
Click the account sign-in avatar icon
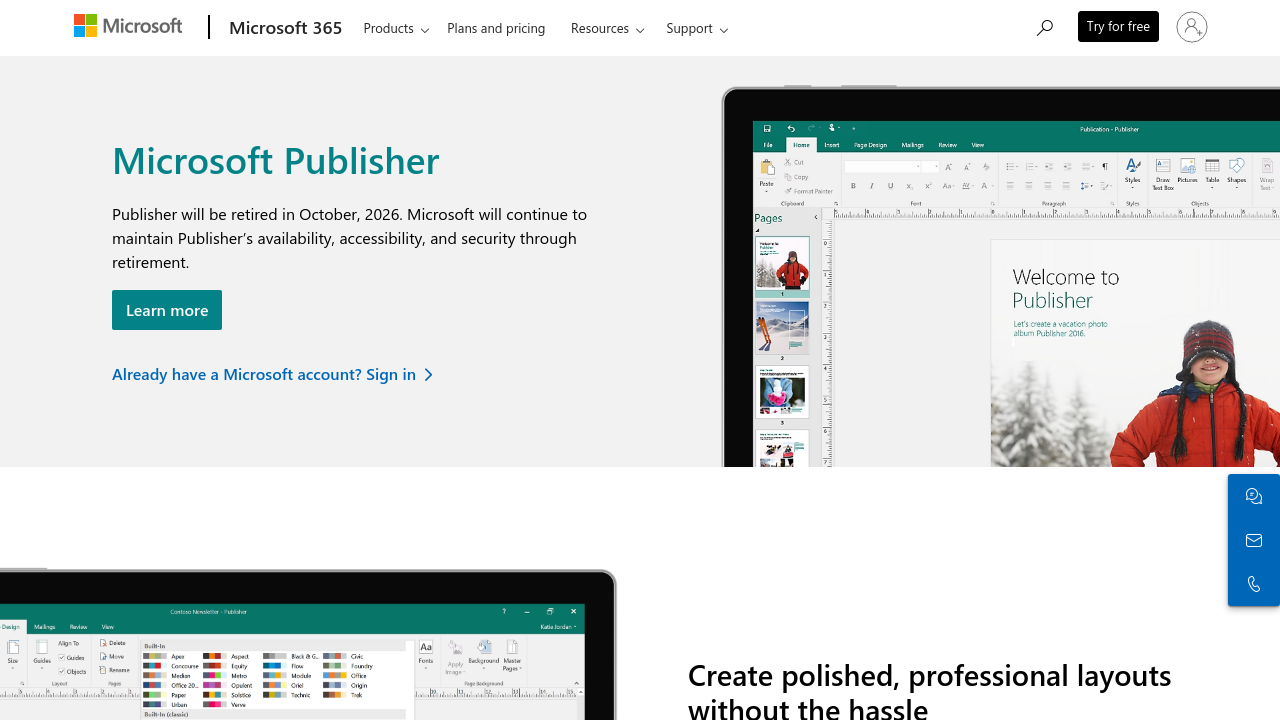point(1191,27)
